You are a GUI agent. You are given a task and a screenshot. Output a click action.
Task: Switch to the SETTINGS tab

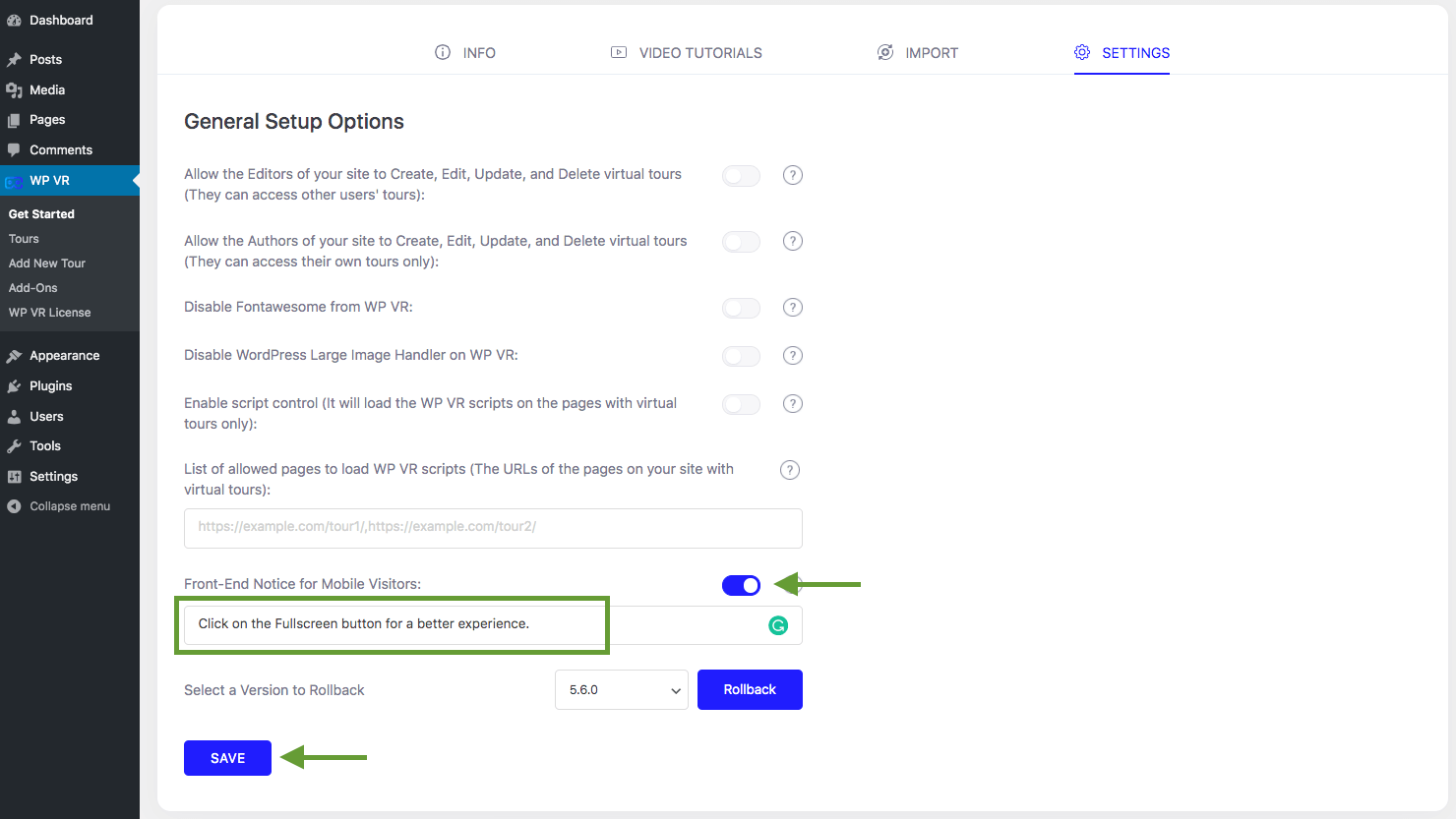click(x=1122, y=53)
